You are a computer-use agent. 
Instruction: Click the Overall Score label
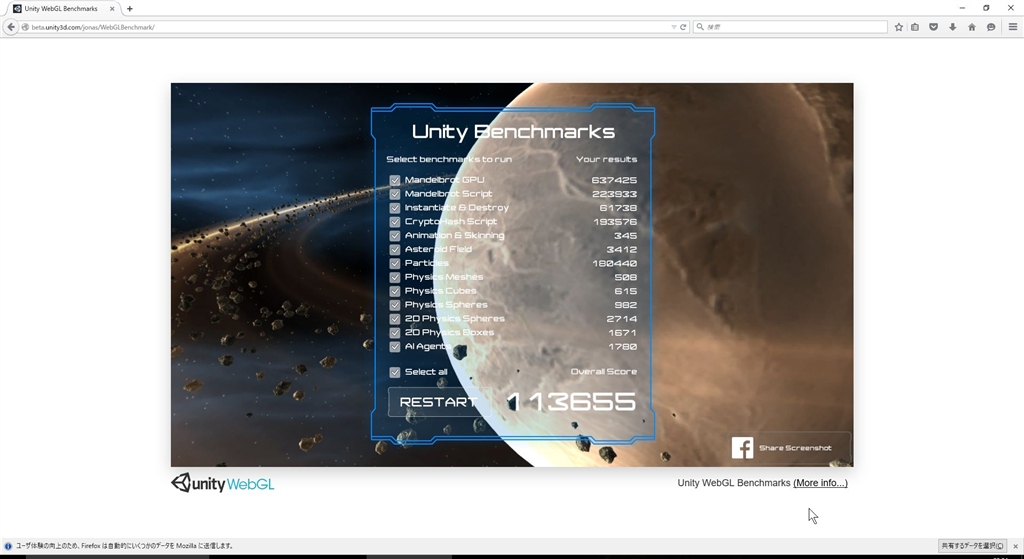pos(604,372)
